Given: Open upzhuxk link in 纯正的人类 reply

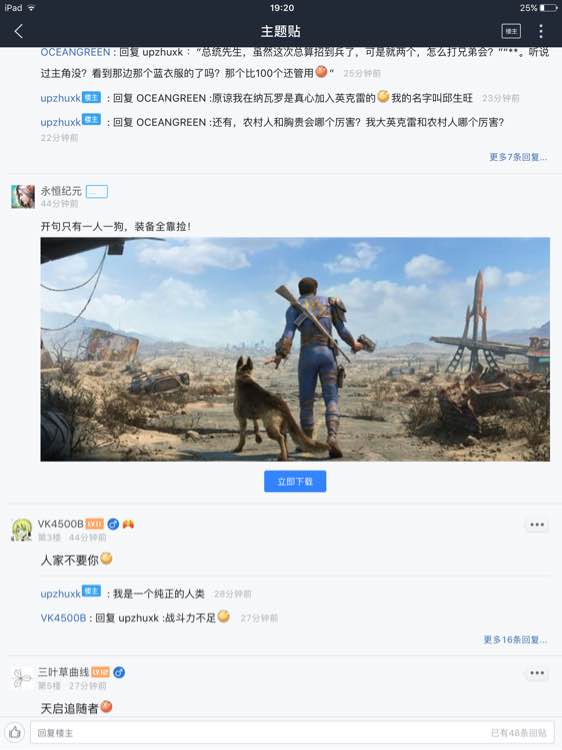Looking at the screenshot, I should click(x=60, y=594).
